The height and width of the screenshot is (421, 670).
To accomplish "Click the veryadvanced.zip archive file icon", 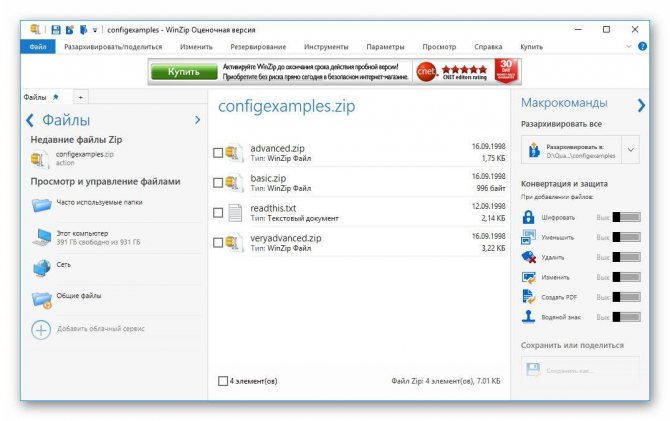I will click(234, 242).
